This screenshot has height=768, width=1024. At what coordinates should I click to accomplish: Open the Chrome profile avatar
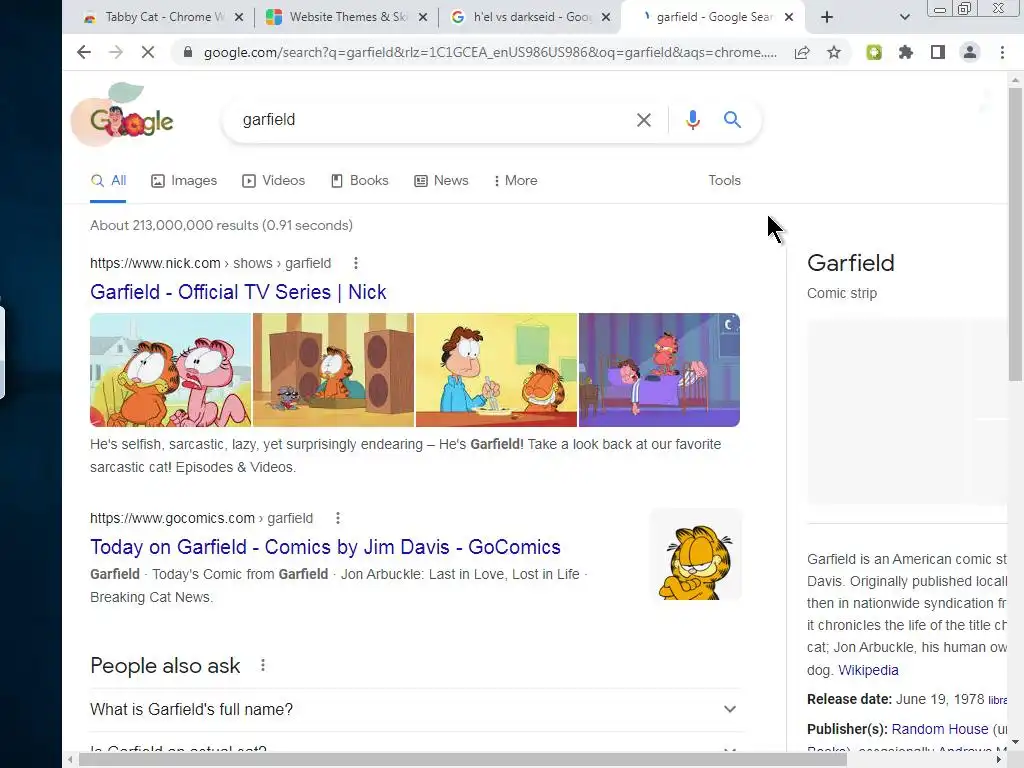[x=970, y=52]
